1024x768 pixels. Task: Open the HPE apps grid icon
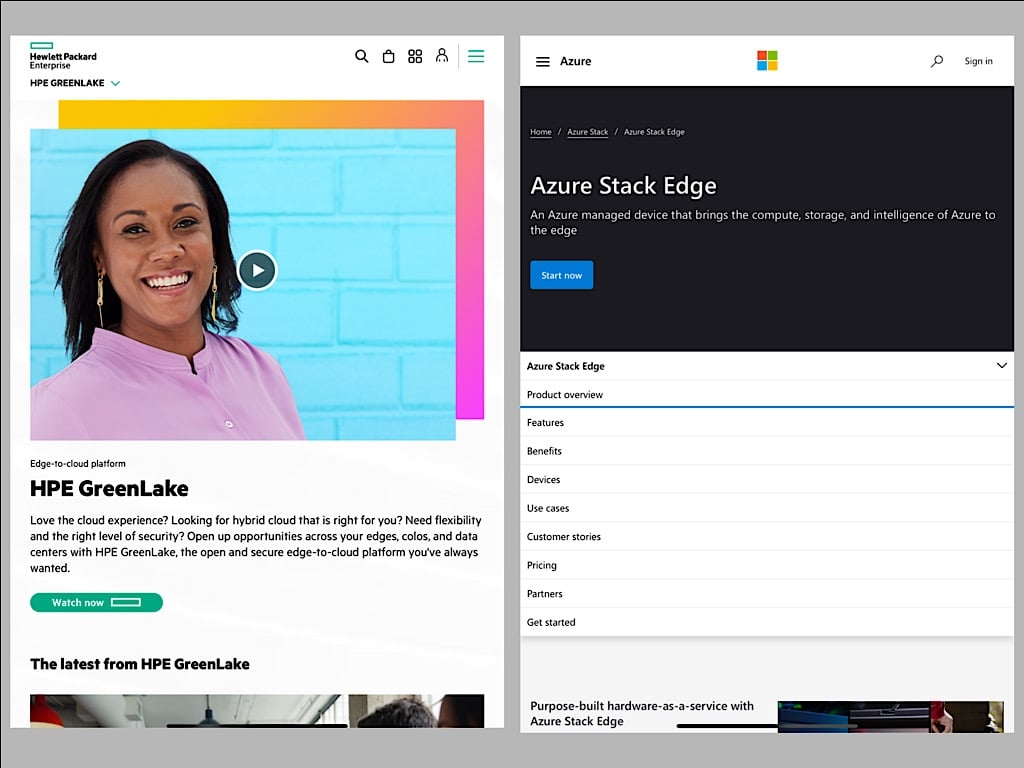(415, 56)
